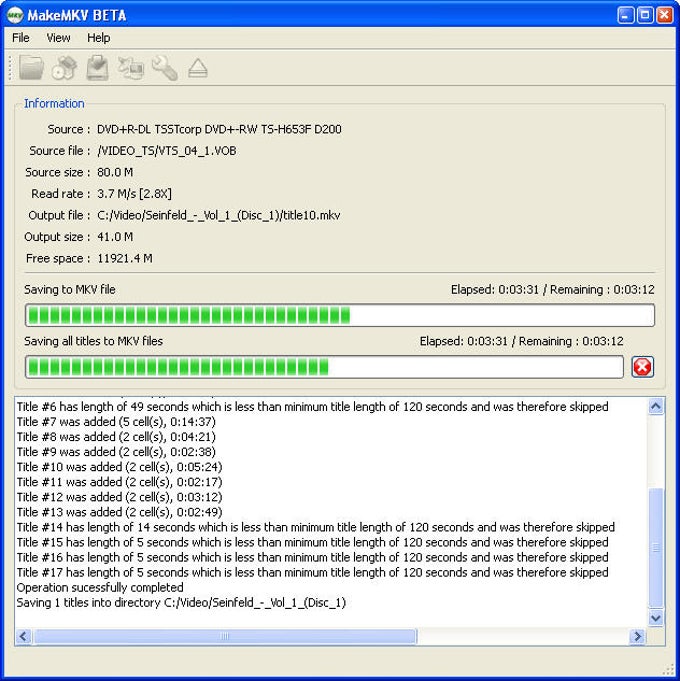The height and width of the screenshot is (681, 680).
Task: Click the log scroll left arrow
Action: 23,637
